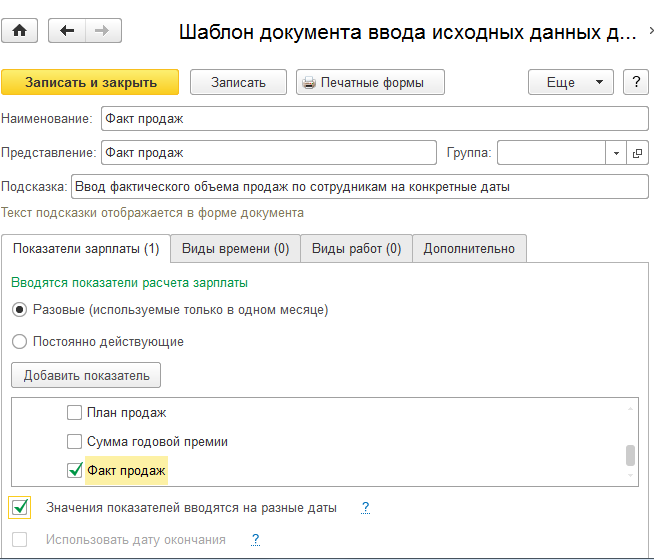Check the План продаж checkbox

74,413
